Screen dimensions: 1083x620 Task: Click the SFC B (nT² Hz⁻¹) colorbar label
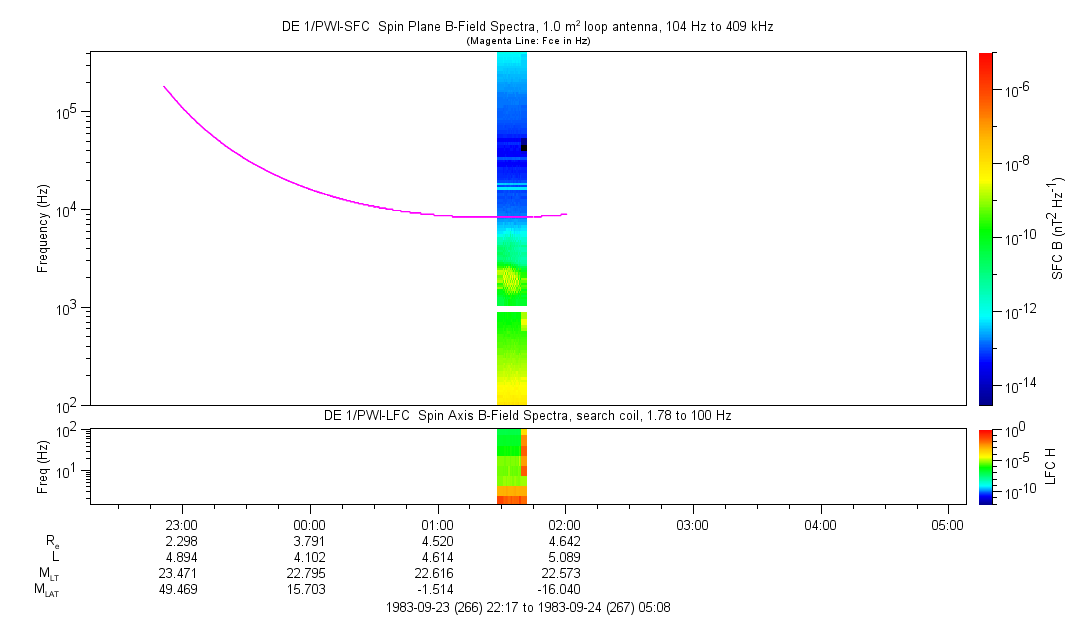1056,228
